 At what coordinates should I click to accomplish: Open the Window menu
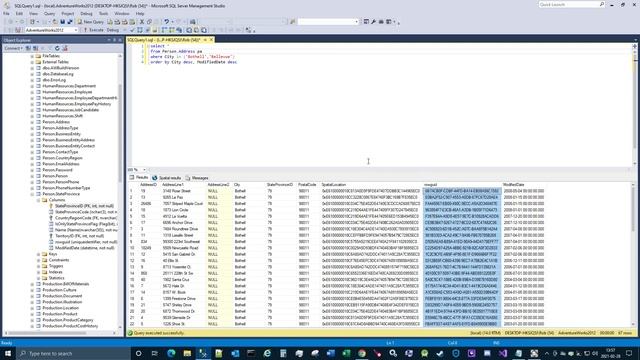tap(122, 13)
